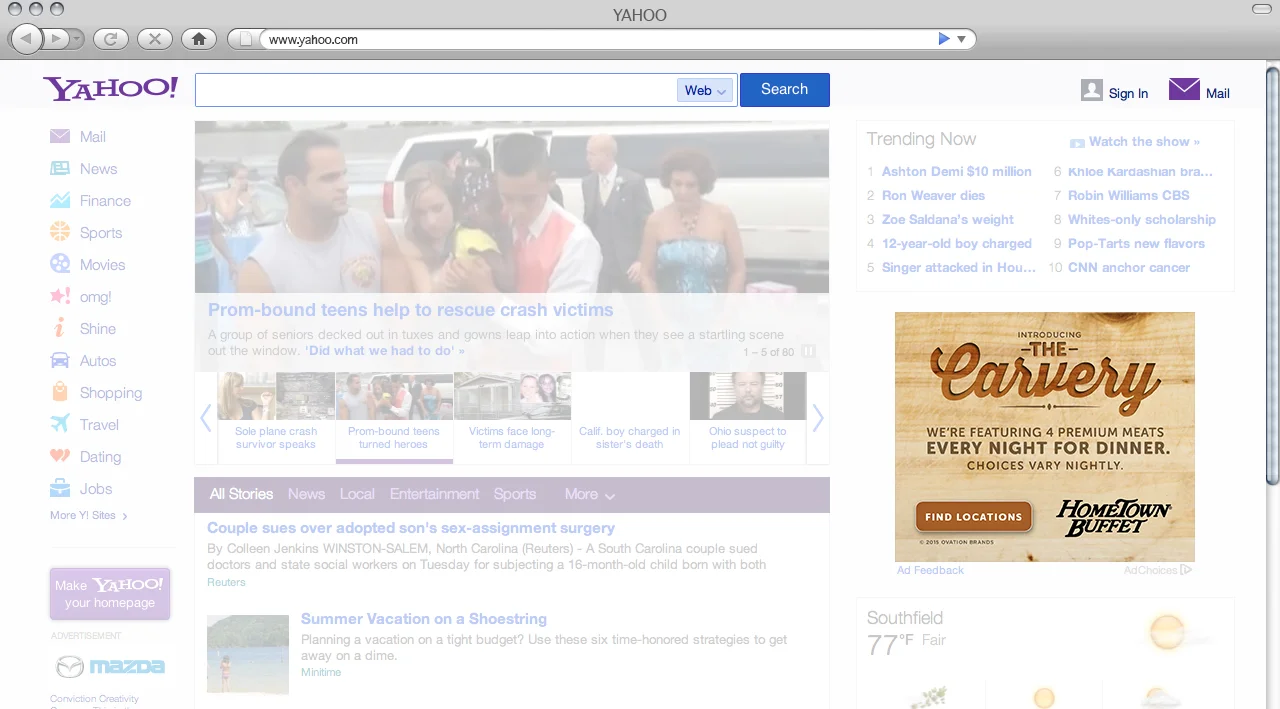Open the Web search type dropdown
The width and height of the screenshot is (1280, 709).
pos(705,90)
